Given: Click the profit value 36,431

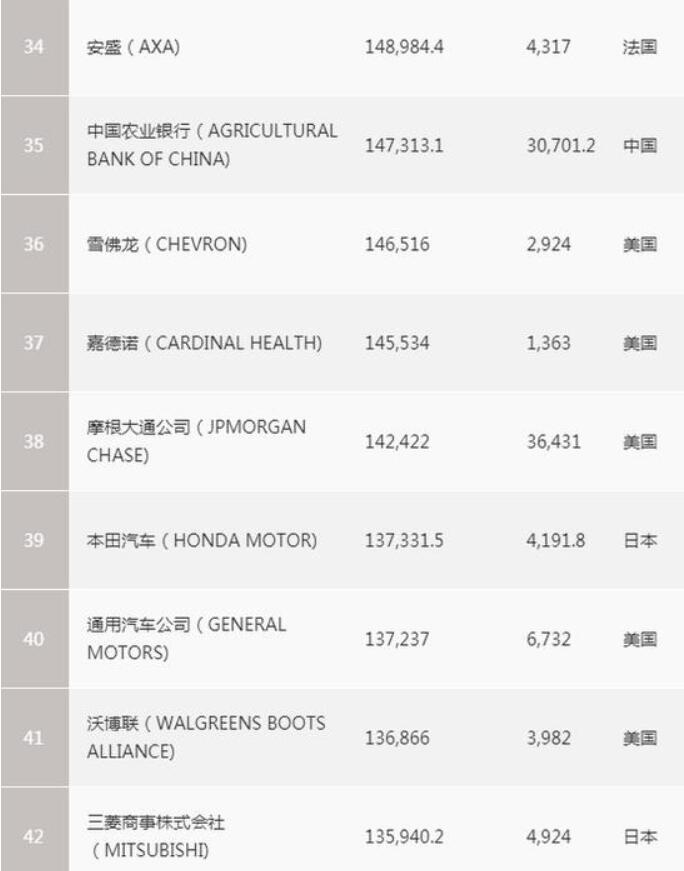Looking at the screenshot, I should click(552, 441).
